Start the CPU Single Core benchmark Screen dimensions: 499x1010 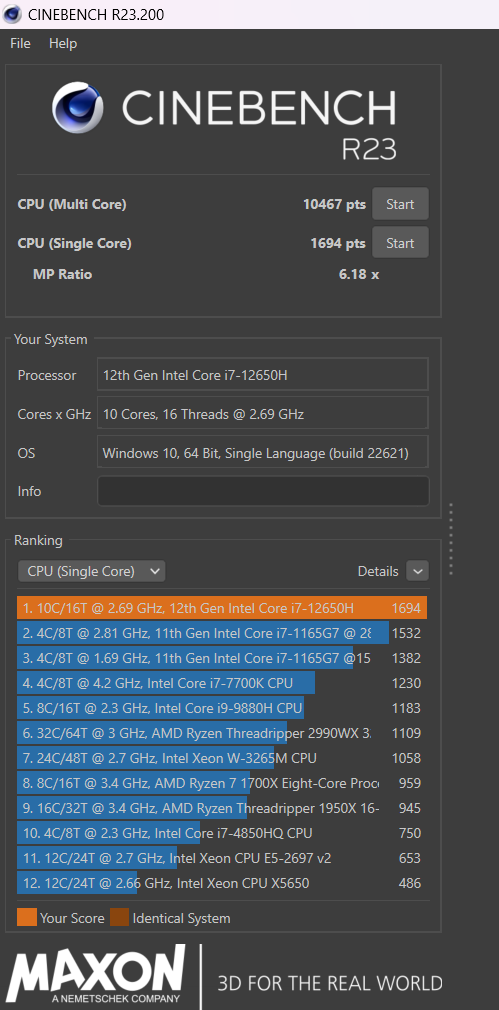click(x=400, y=243)
